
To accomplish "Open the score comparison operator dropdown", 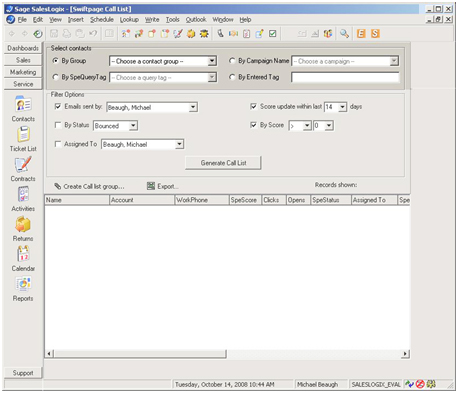I will [x=307, y=126].
